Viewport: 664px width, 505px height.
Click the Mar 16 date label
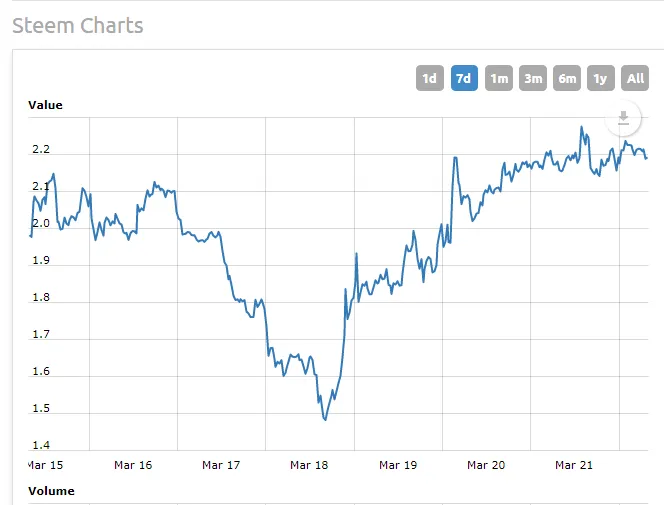[x=133, y=465]
